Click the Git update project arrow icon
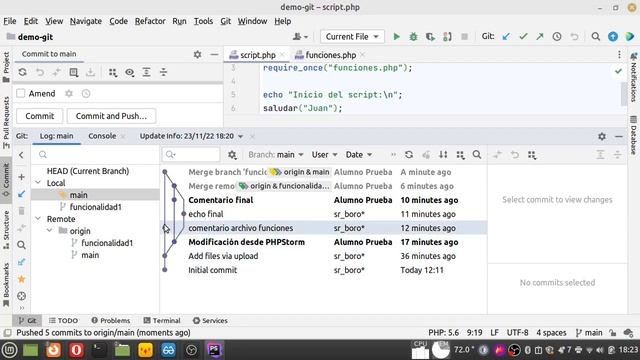Viewport: 640px width, 360px height. click(x=506, y=37)
